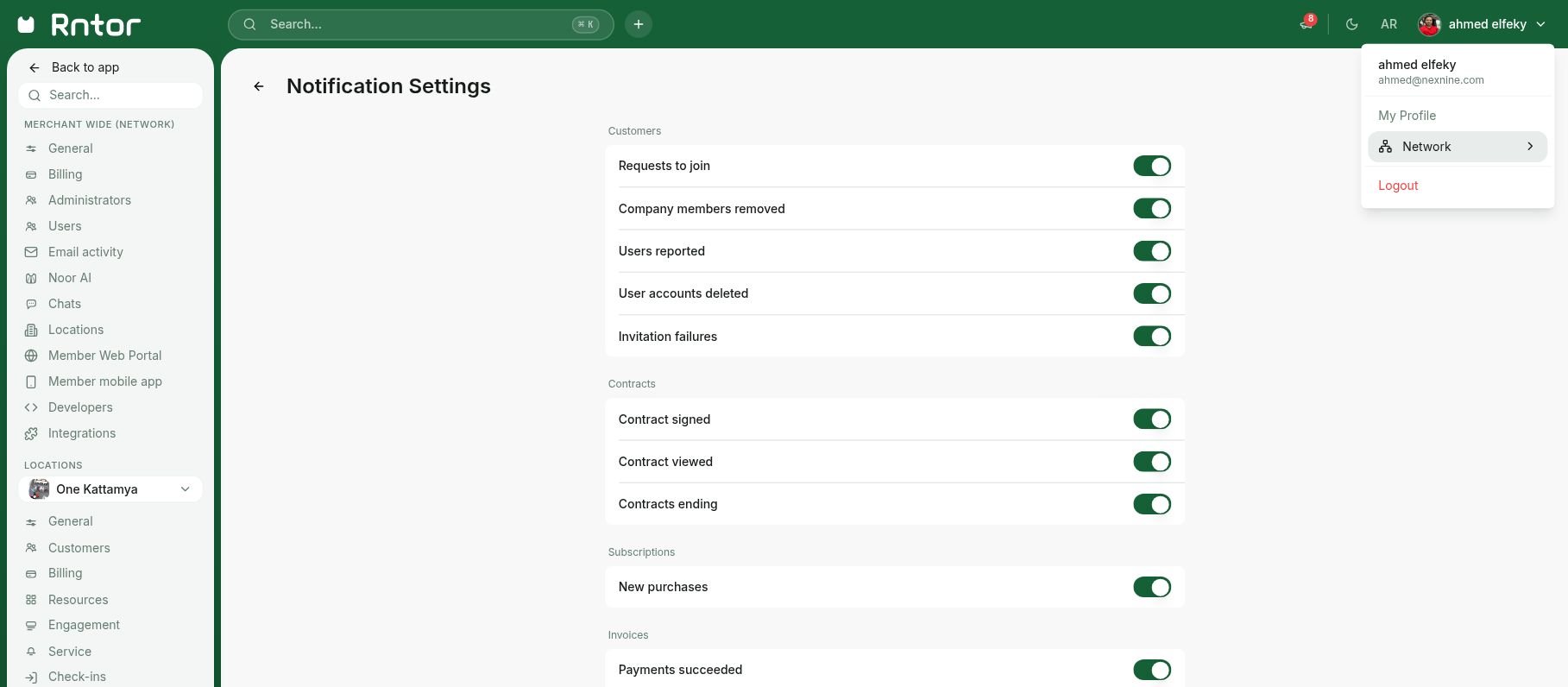
Task: Click the Administrators people icon
Action: [31, 200]
